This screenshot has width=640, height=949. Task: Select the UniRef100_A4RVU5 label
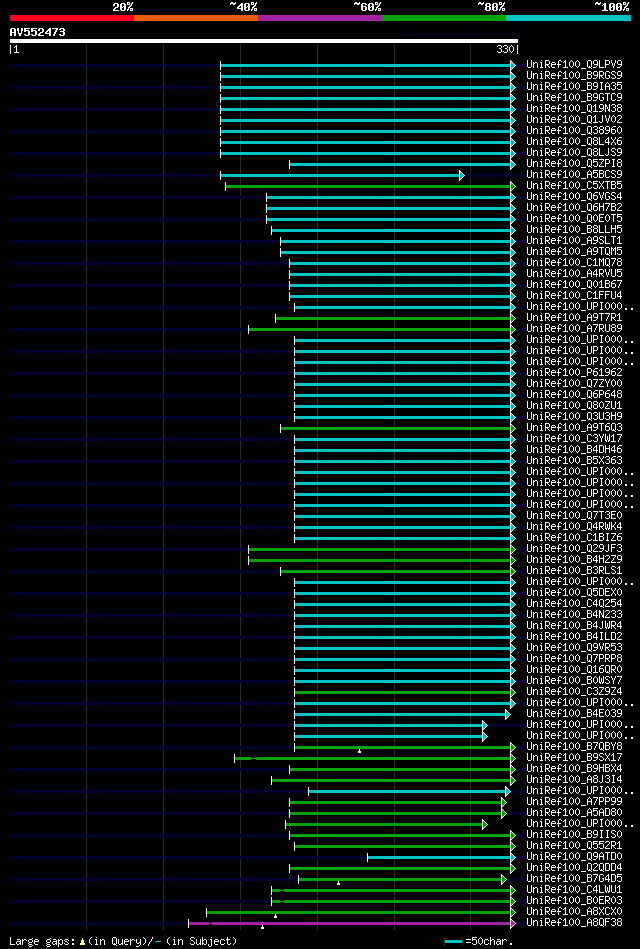574,274
